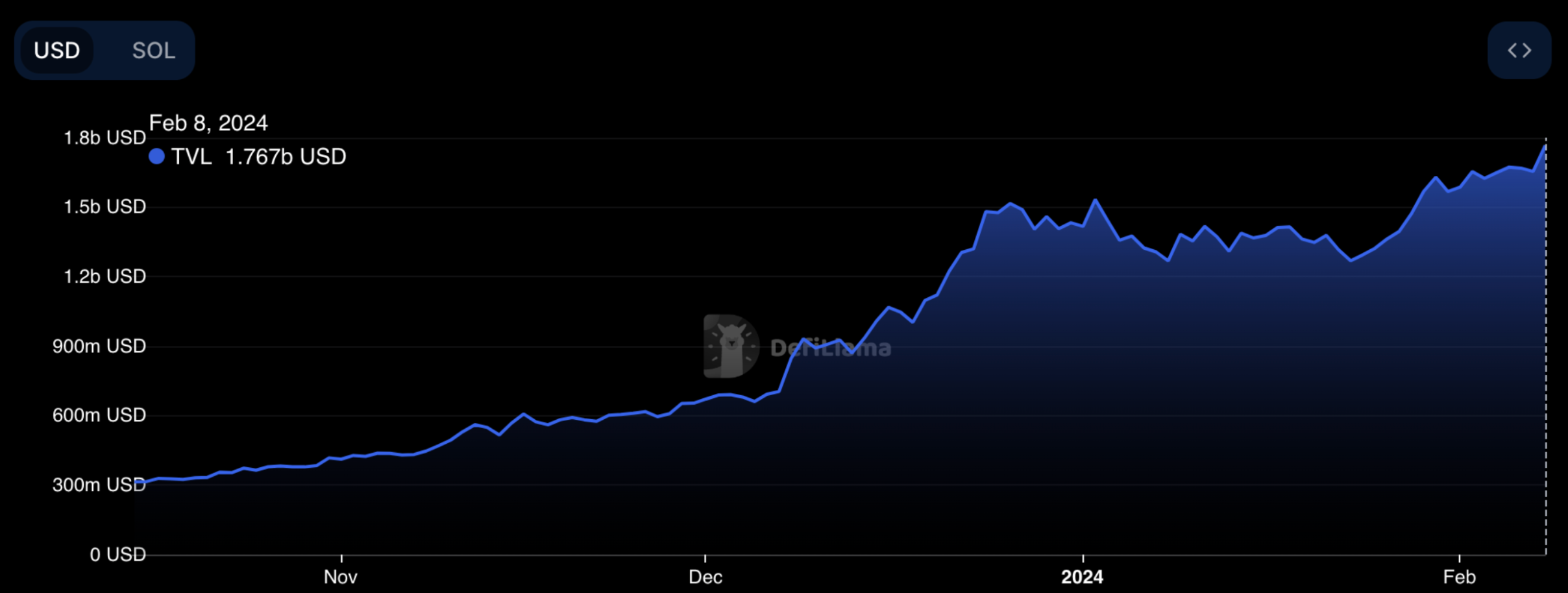
Task: Select the '300m USD' y-axis label
Action: click(99, 485)
